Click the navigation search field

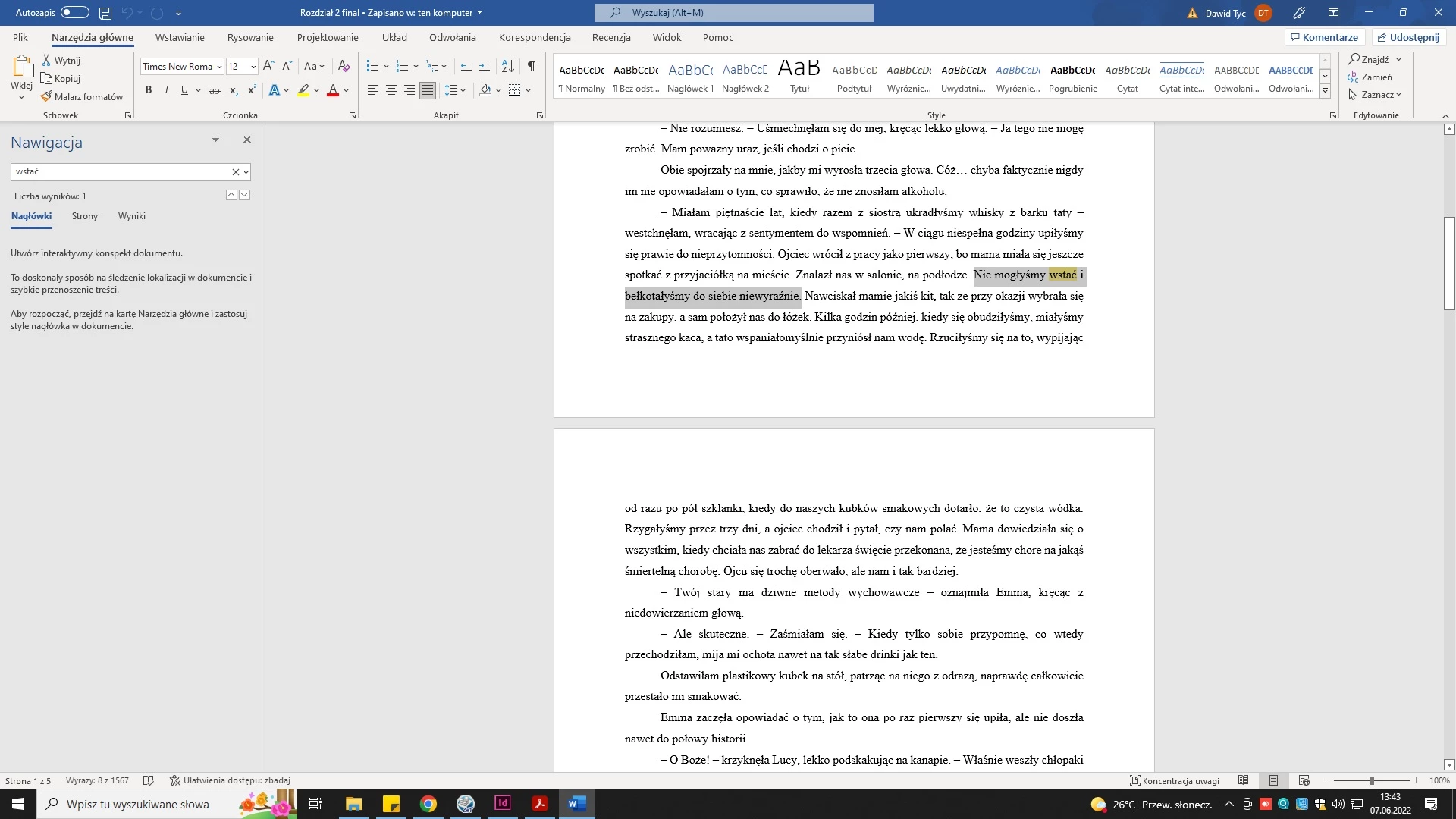121,172
